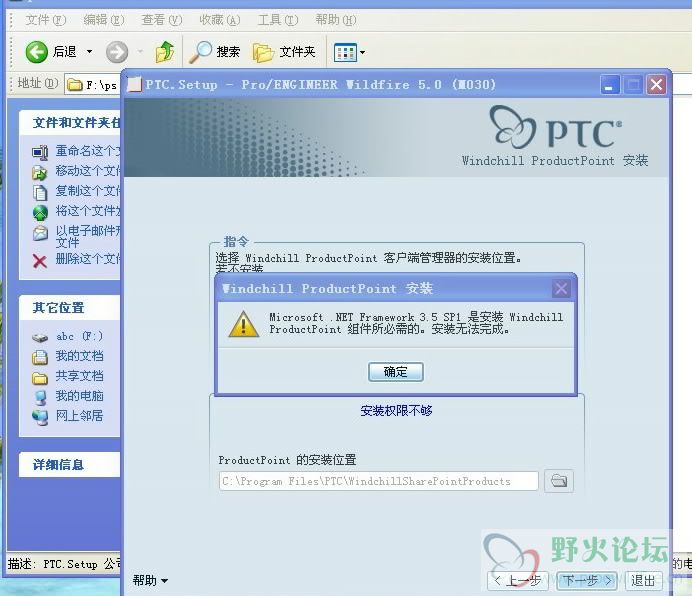The height and width of the screenshot is (596, 692).
Task: Open the 后退 history dropdown arrow
Action: [90, 52]
